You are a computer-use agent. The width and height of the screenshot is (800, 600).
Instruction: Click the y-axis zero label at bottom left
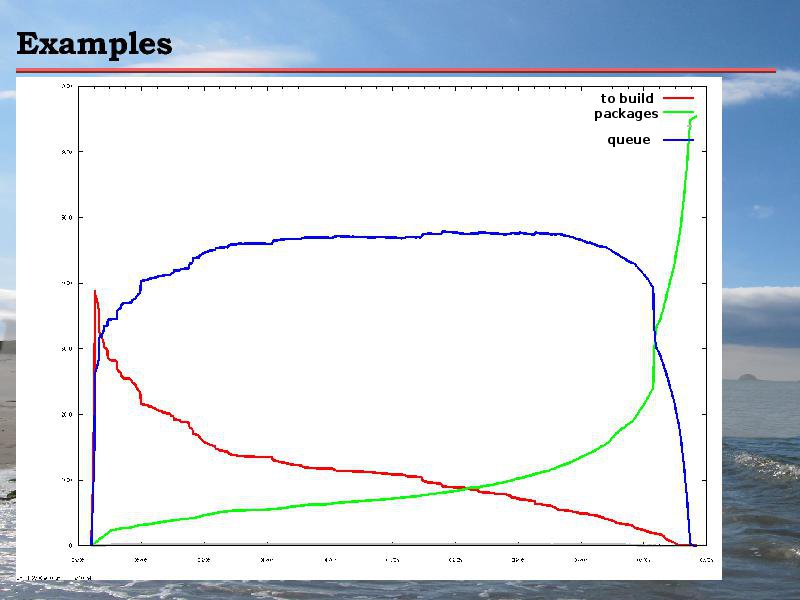(69, 545)
